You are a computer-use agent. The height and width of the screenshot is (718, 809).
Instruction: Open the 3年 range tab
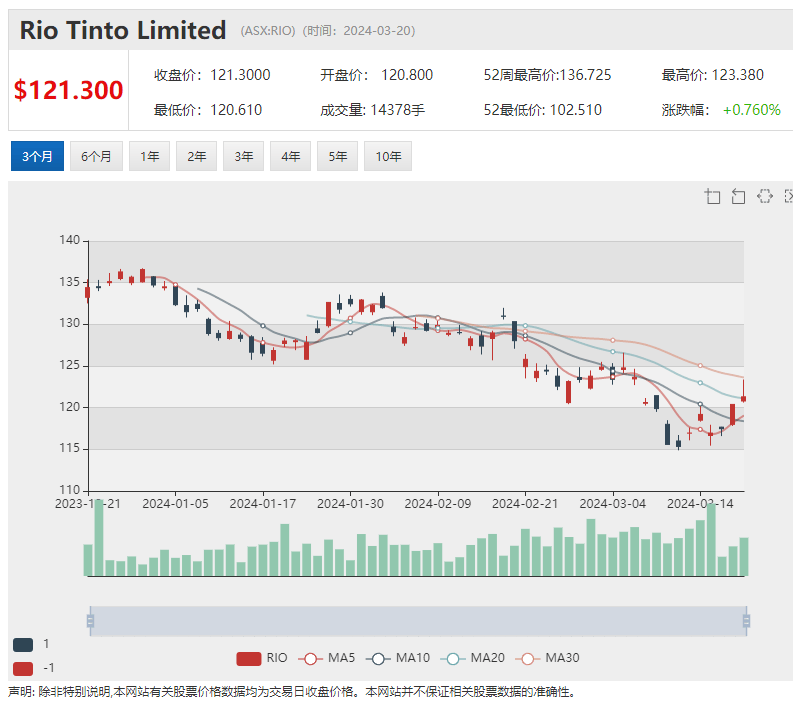coord(244,156)
